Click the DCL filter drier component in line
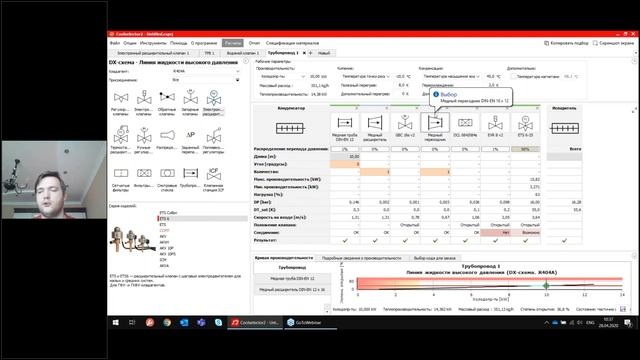This screenshot has height=360, width=640. pos(465,123)
